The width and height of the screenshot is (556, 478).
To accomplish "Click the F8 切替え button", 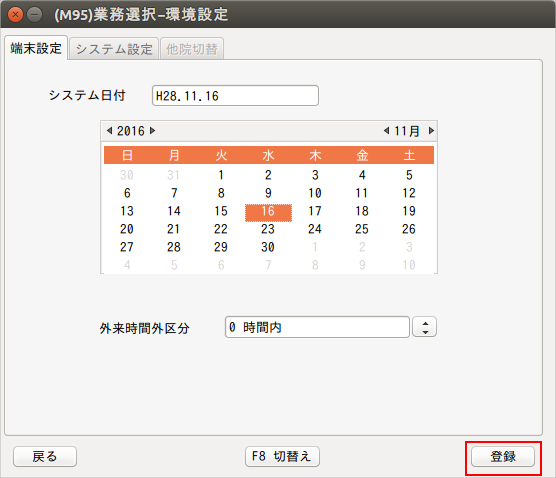I will (282, 456).
